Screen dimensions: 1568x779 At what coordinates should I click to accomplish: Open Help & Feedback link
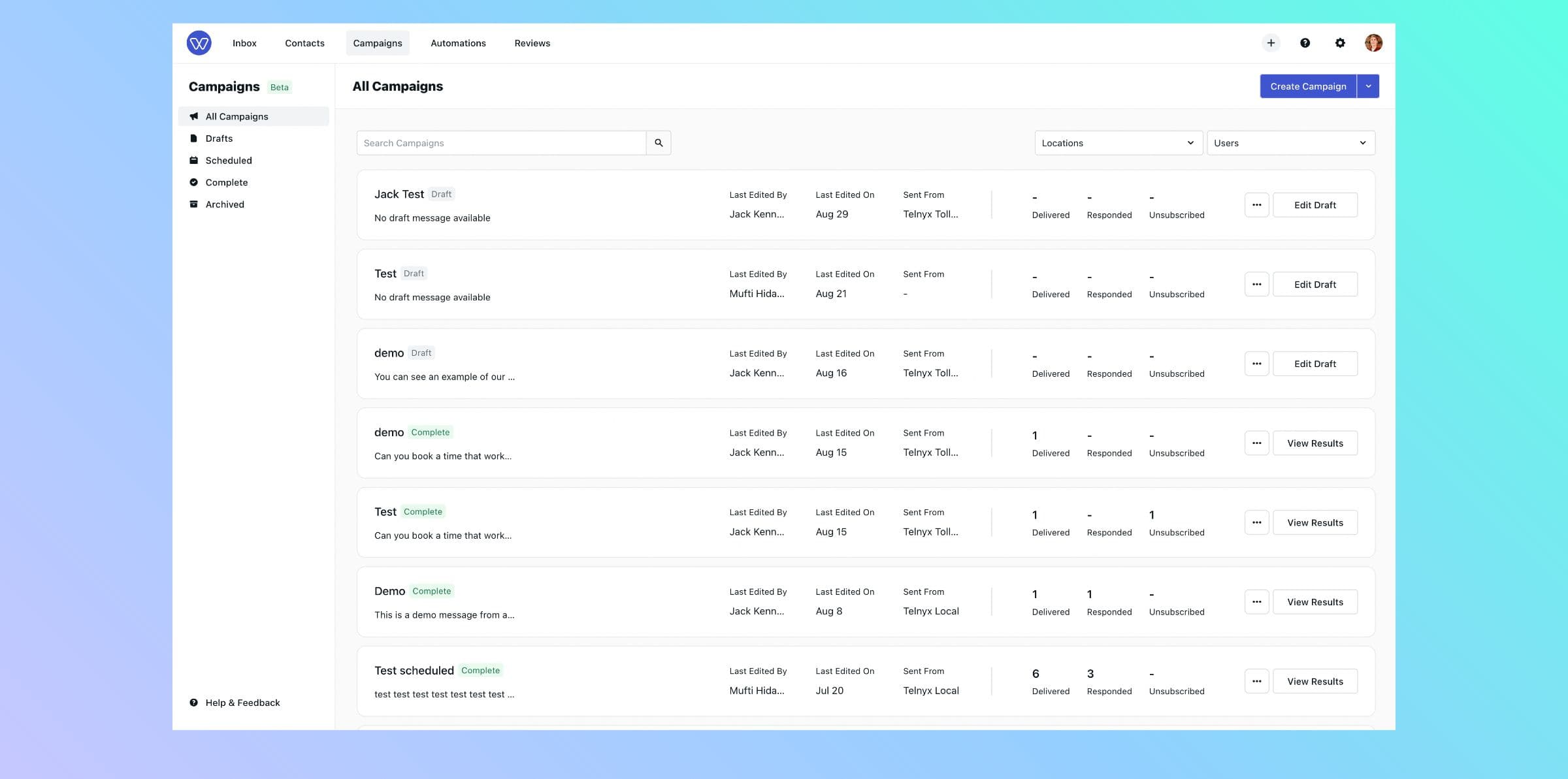click(x=242, y=703)
